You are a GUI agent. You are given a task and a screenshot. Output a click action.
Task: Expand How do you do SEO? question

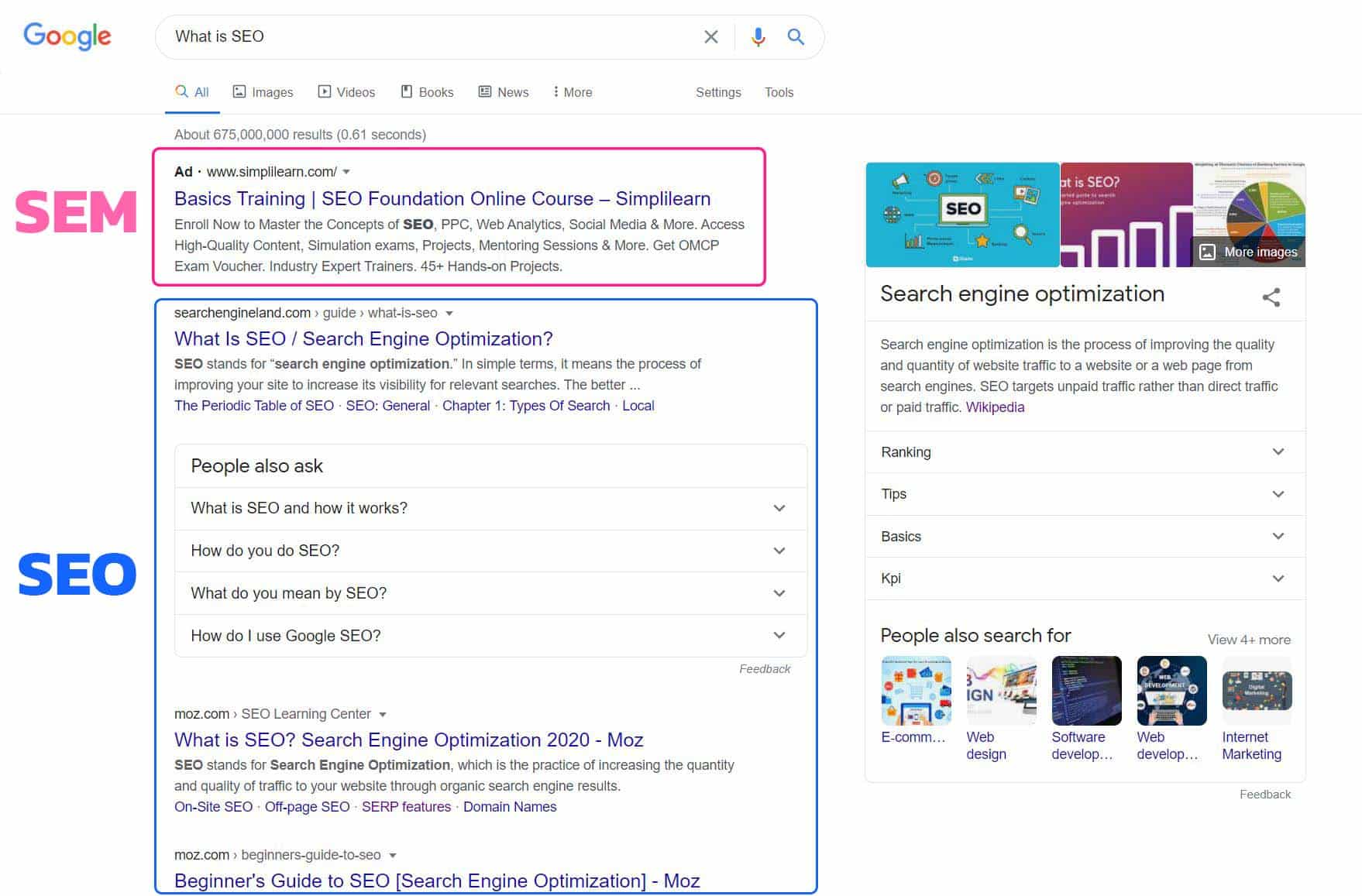pyautogui.click(x=490, y=551)
